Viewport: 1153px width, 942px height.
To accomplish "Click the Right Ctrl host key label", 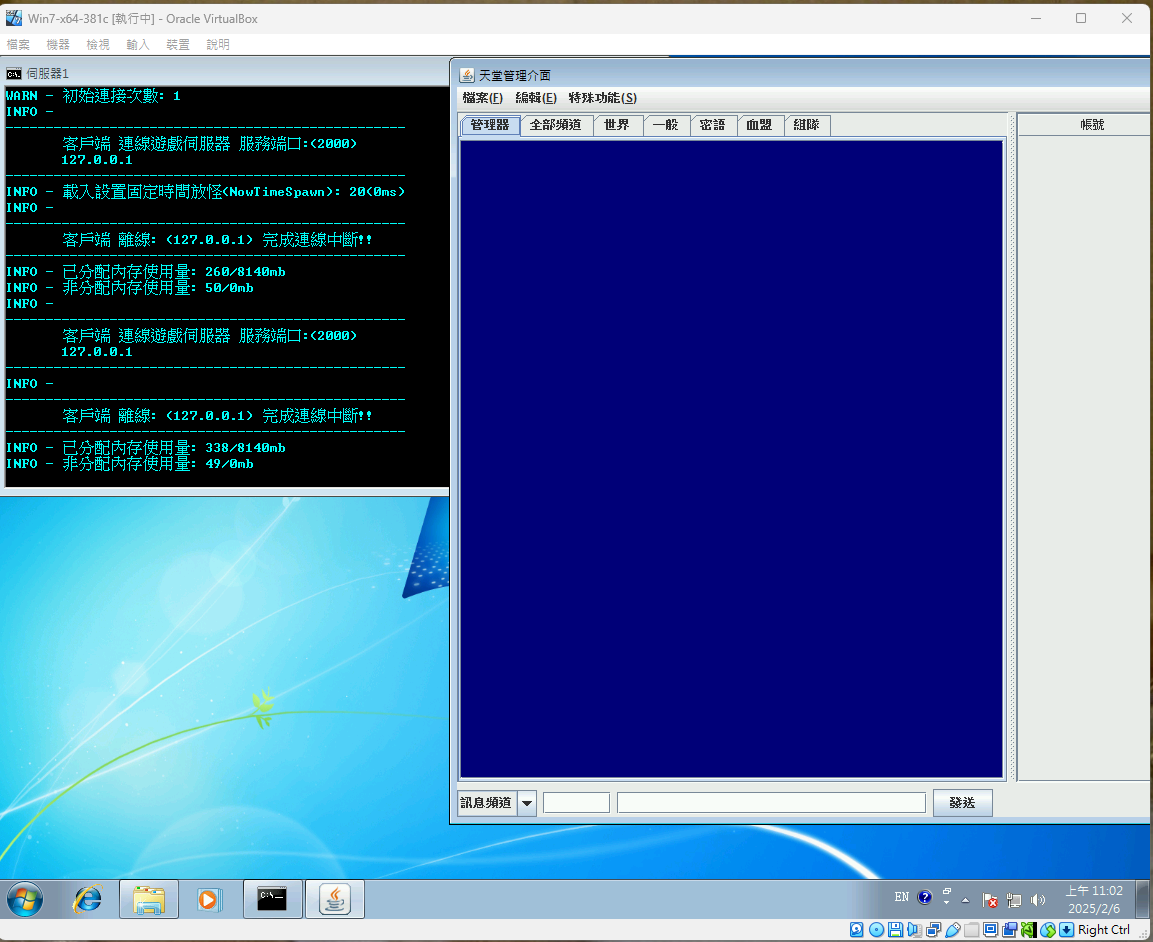I will pyautogui.click(x=1104, y=929).
